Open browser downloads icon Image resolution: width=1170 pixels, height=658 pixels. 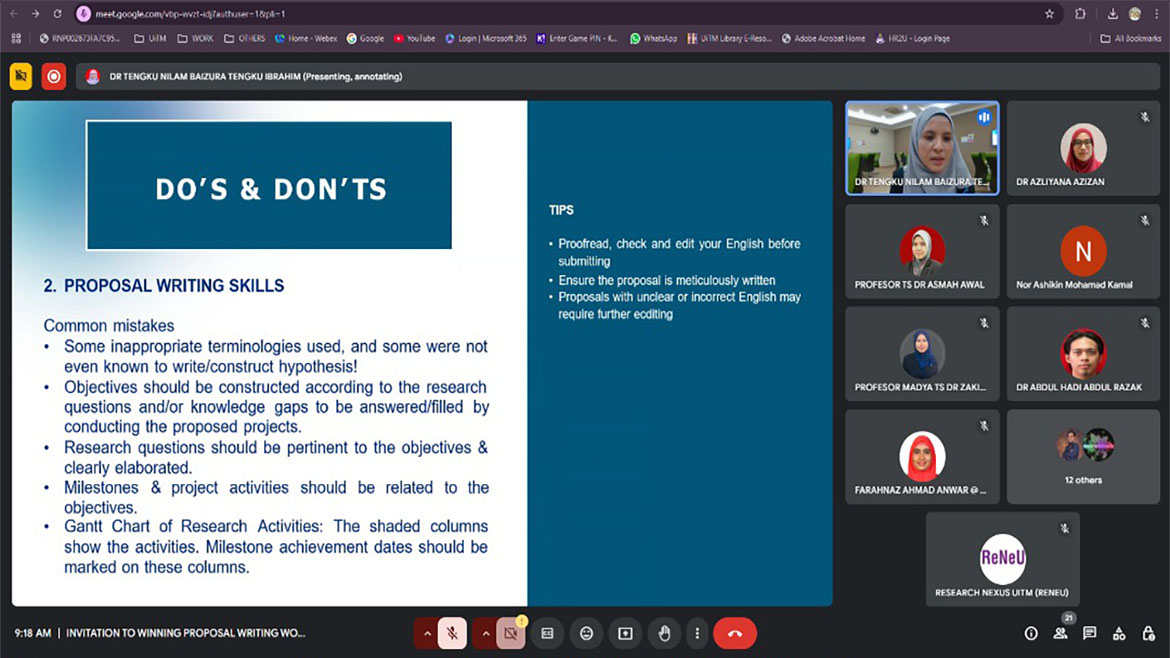1113,13
